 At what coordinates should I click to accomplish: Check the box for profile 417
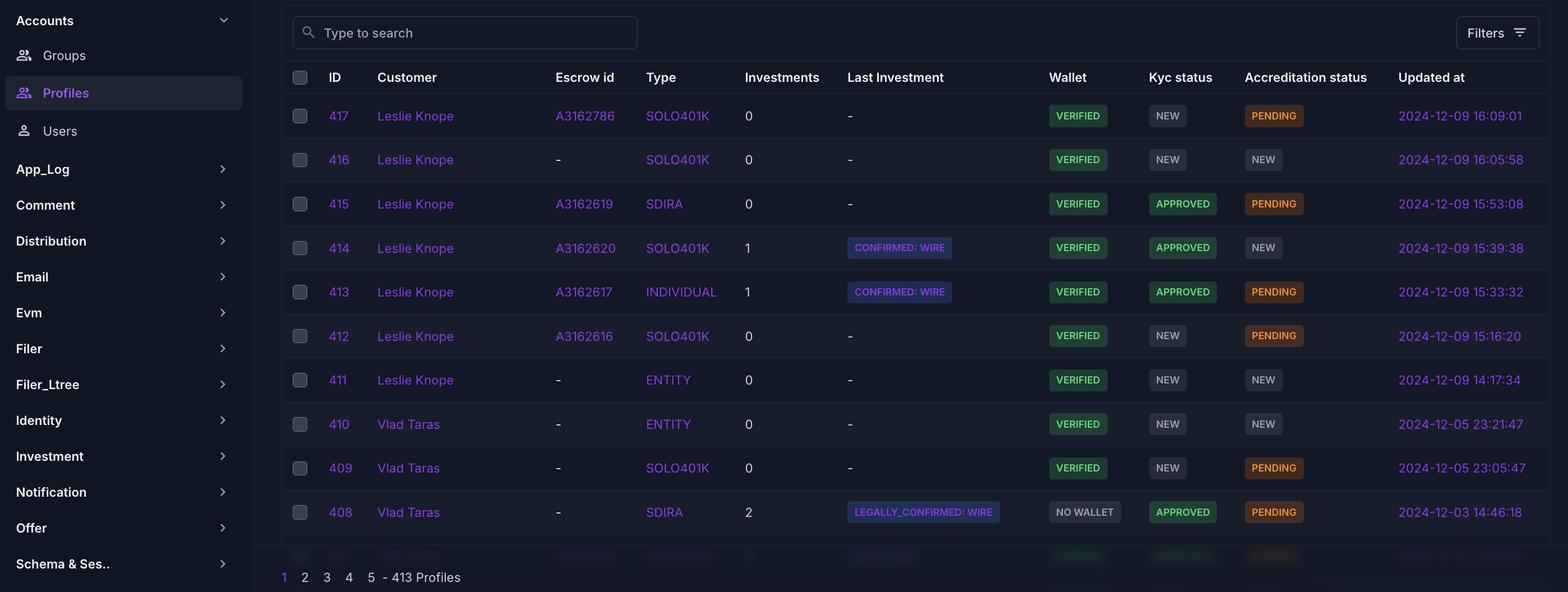point(300,115)
